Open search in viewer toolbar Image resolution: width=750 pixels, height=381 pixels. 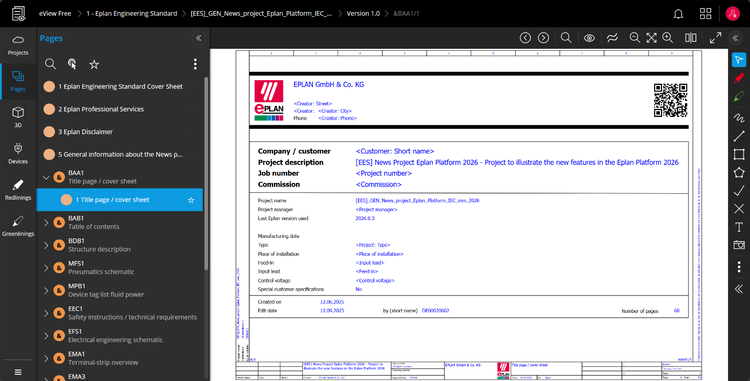coord(566,38)
